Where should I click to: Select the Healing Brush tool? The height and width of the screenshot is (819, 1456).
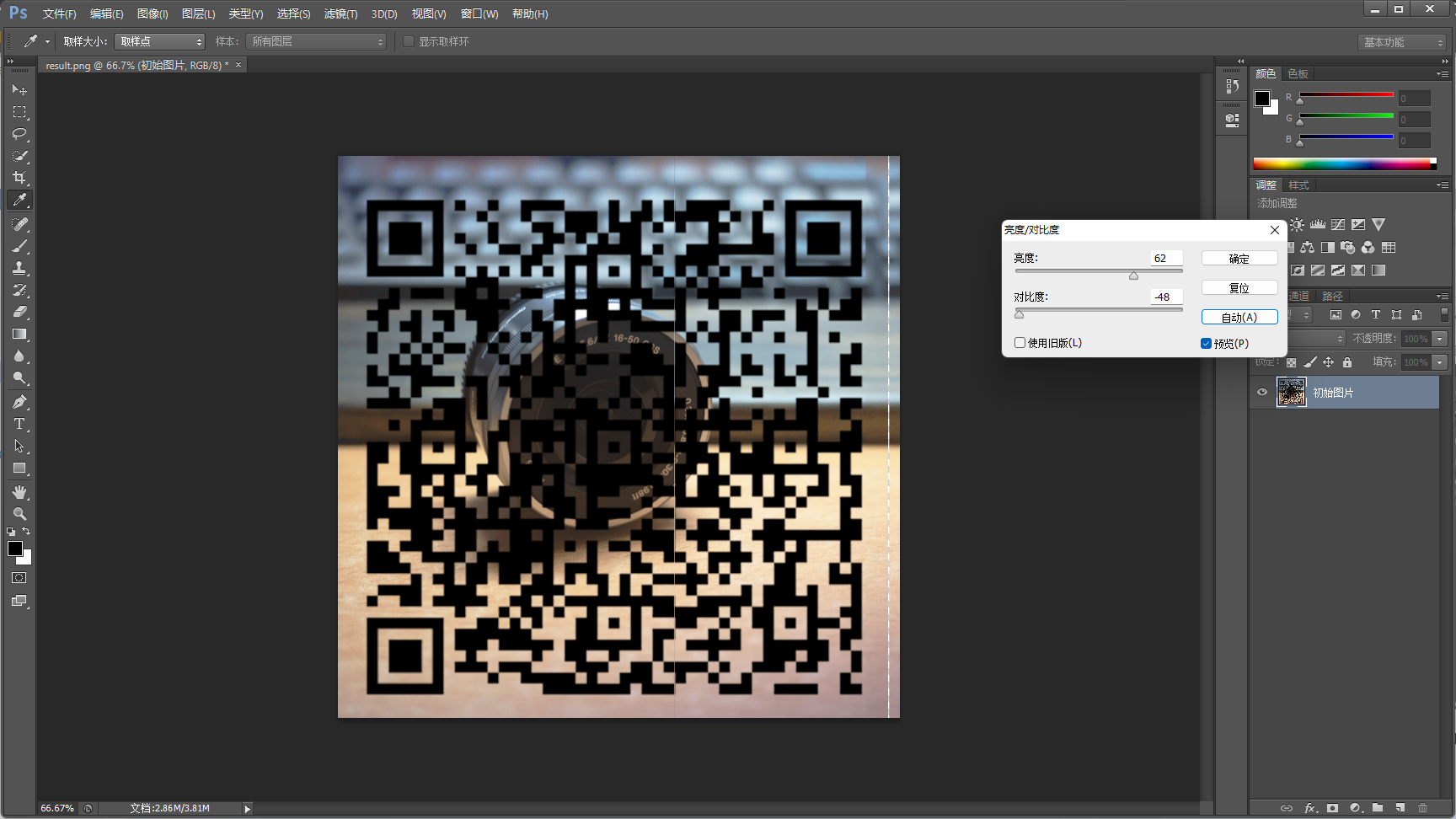tap(19, 224)
